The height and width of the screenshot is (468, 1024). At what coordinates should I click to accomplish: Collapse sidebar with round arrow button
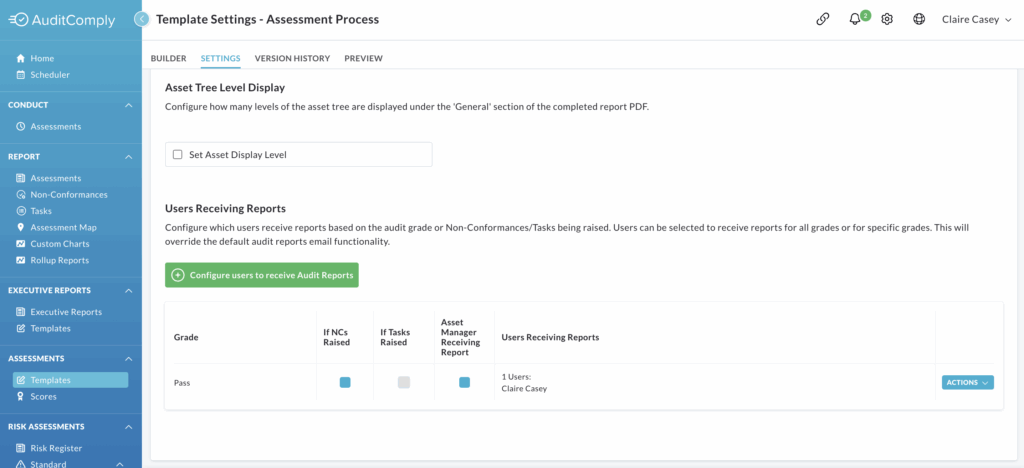142,19
